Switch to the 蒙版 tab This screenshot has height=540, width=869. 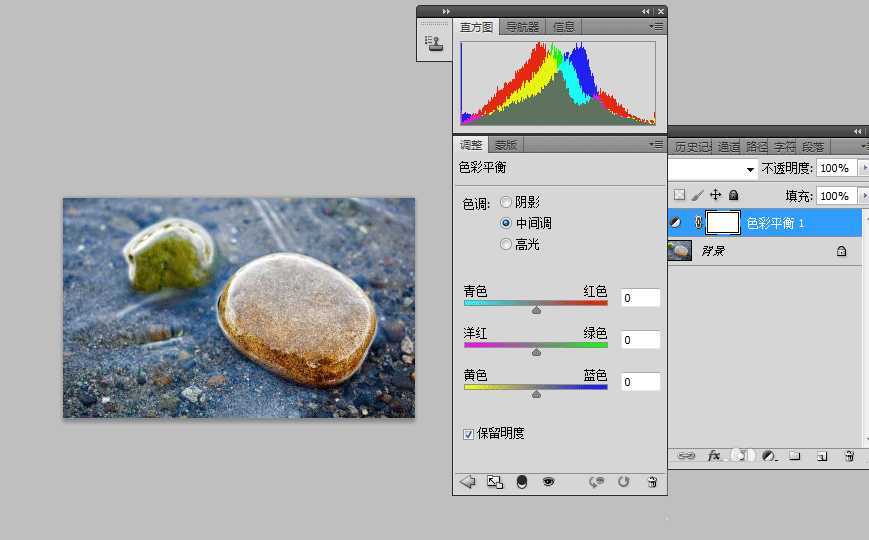[506, 145]
